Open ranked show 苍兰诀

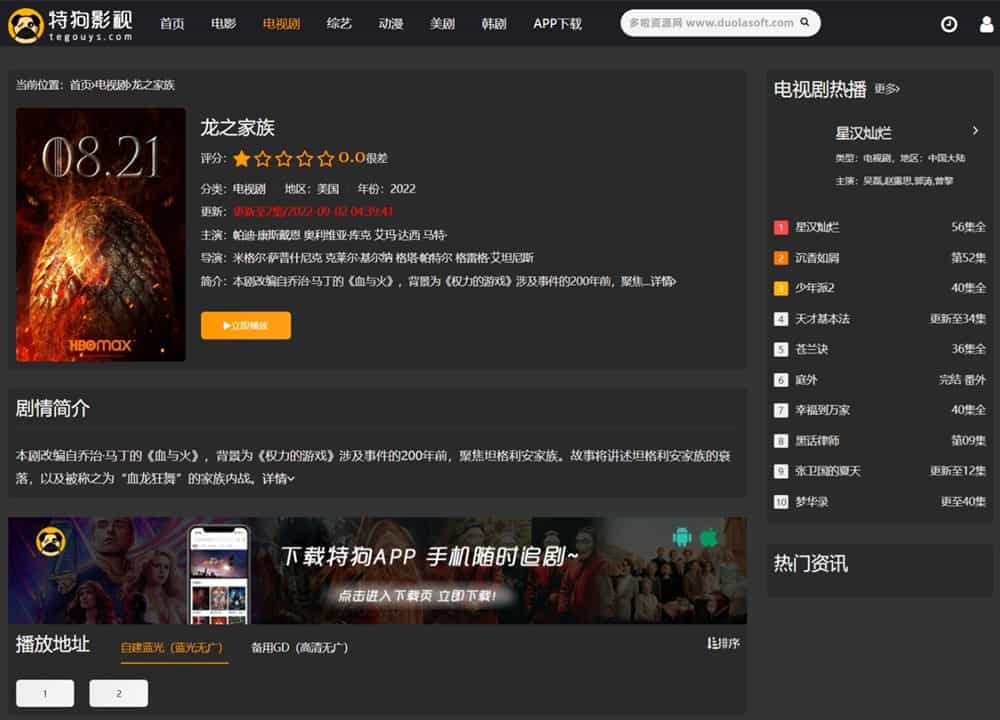tap(811, 349)
